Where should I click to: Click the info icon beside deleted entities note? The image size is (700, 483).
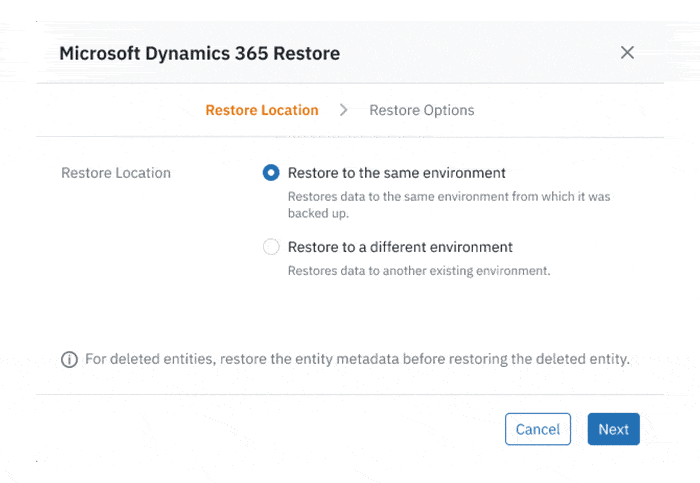click(69, 360)
